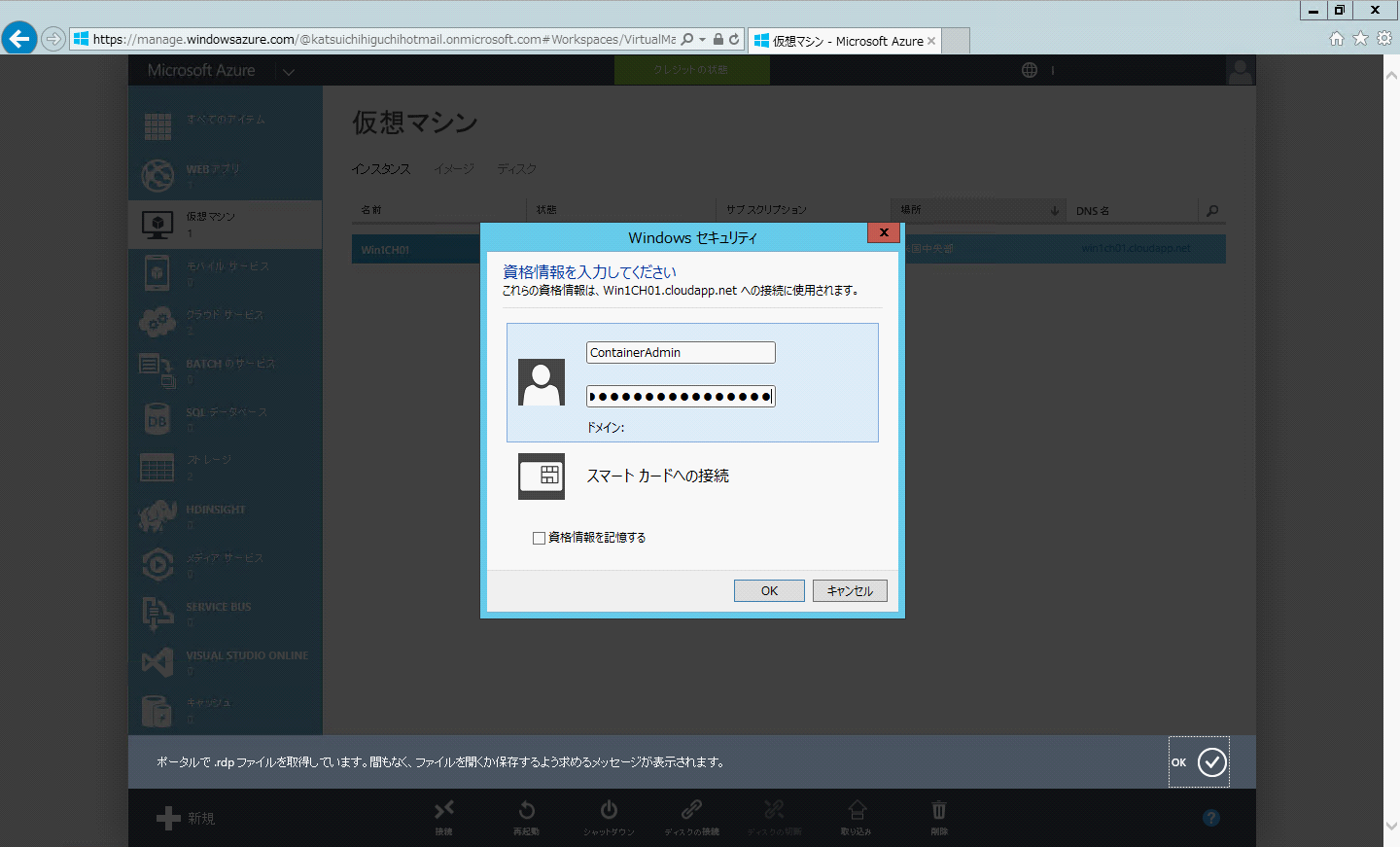Open モバイル サービス in the sidebar
Image resolution: width=1400 pixels, height=847 pixels.
pos(226,273)
